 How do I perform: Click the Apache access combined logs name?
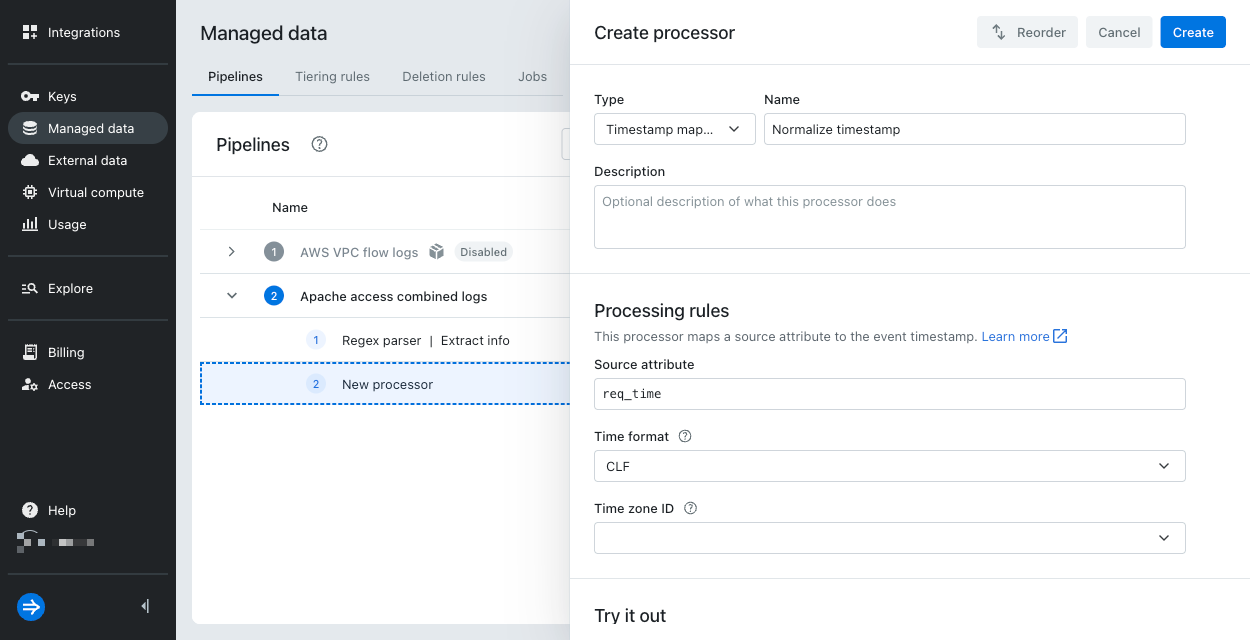(394, 296)
